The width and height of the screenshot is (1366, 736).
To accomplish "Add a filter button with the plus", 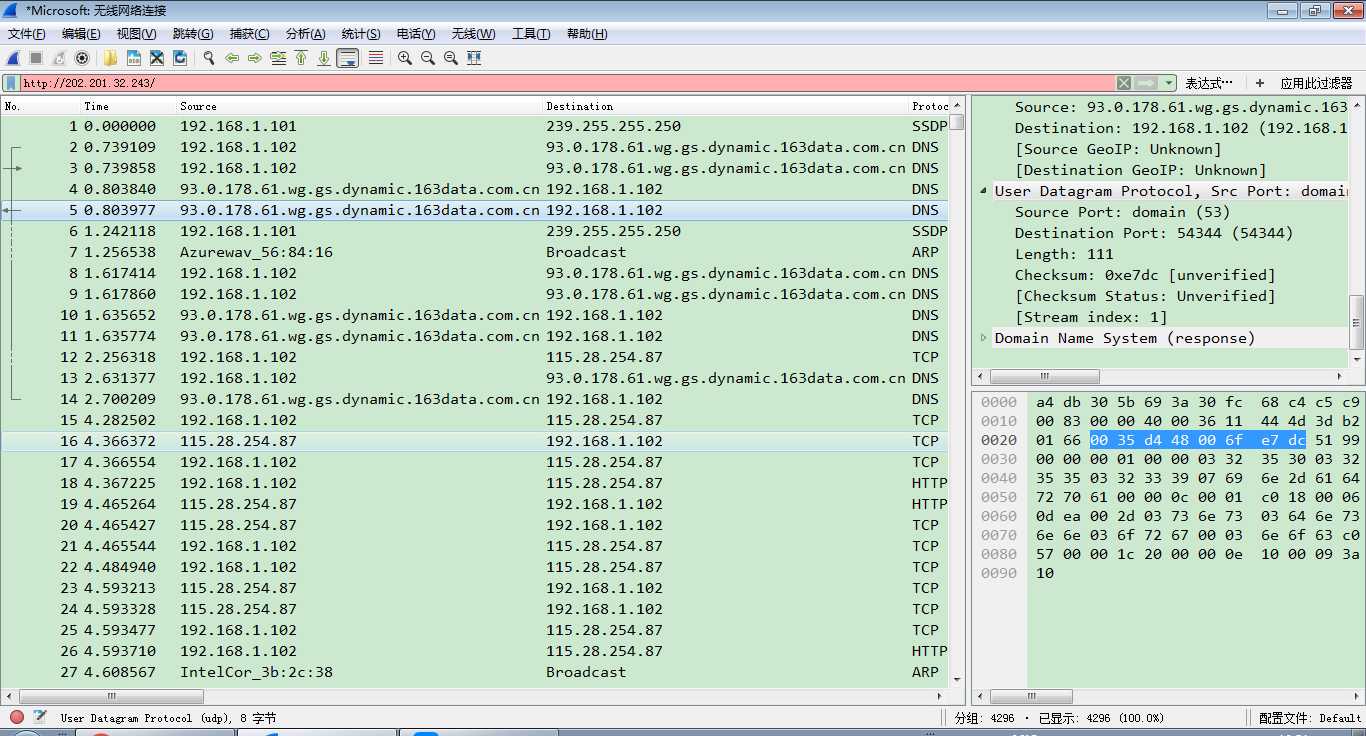I will [1260, 83].
